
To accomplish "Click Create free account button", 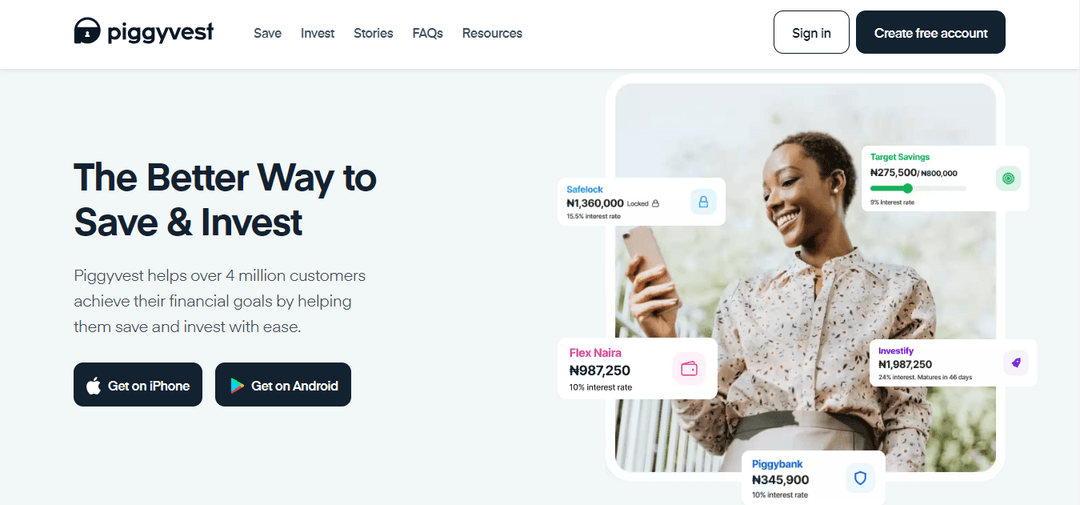I will pos(931,32).
